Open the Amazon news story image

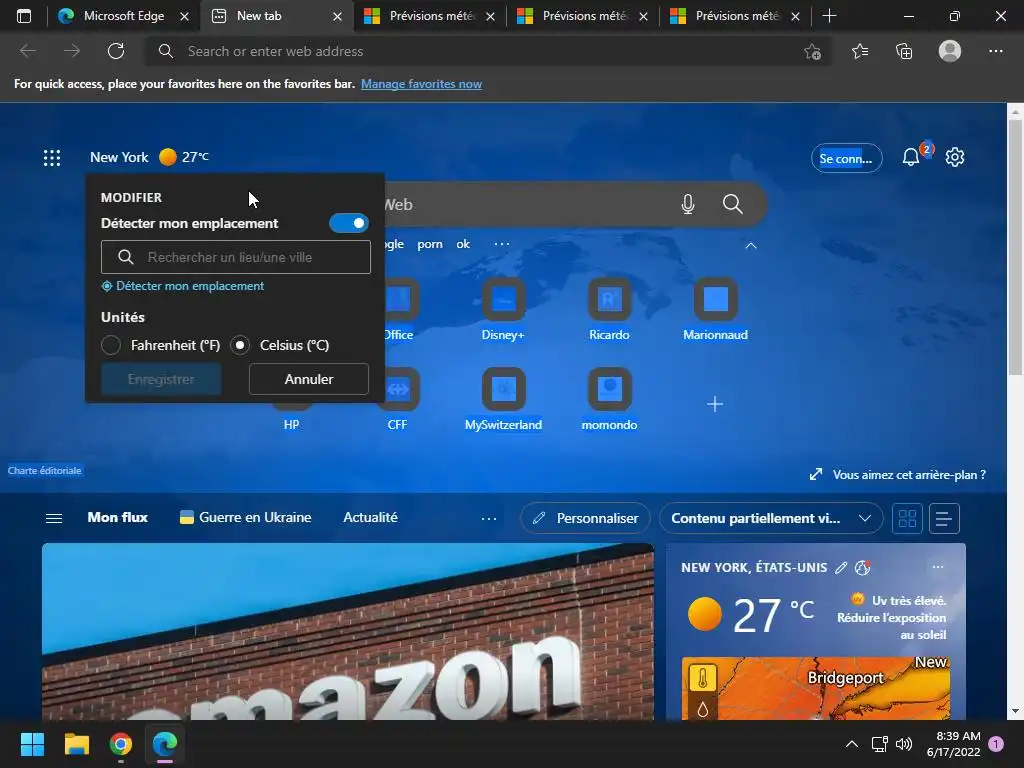(x=348, y=632)
